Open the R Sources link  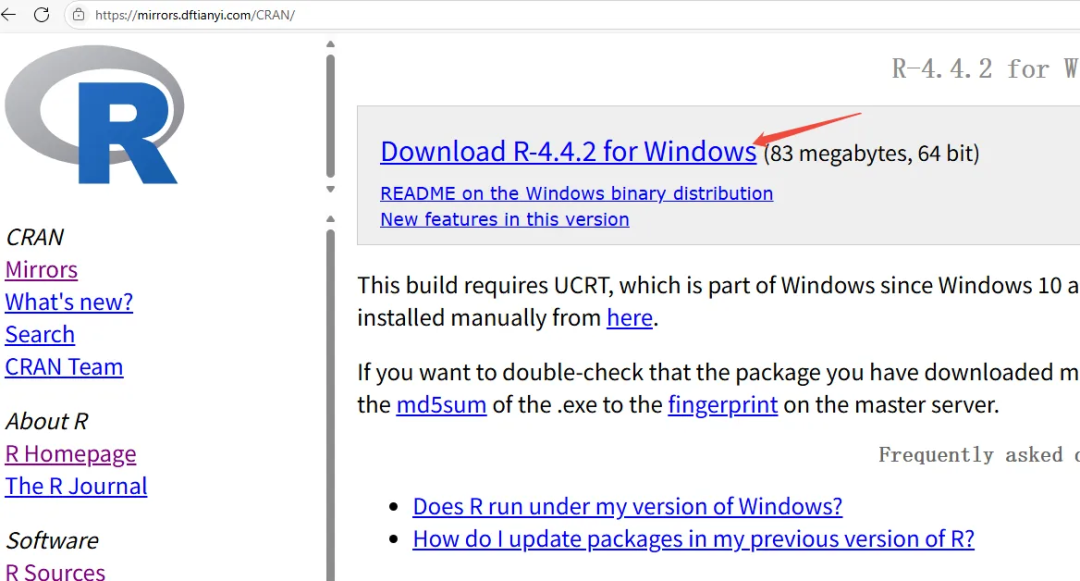point(55,572)
